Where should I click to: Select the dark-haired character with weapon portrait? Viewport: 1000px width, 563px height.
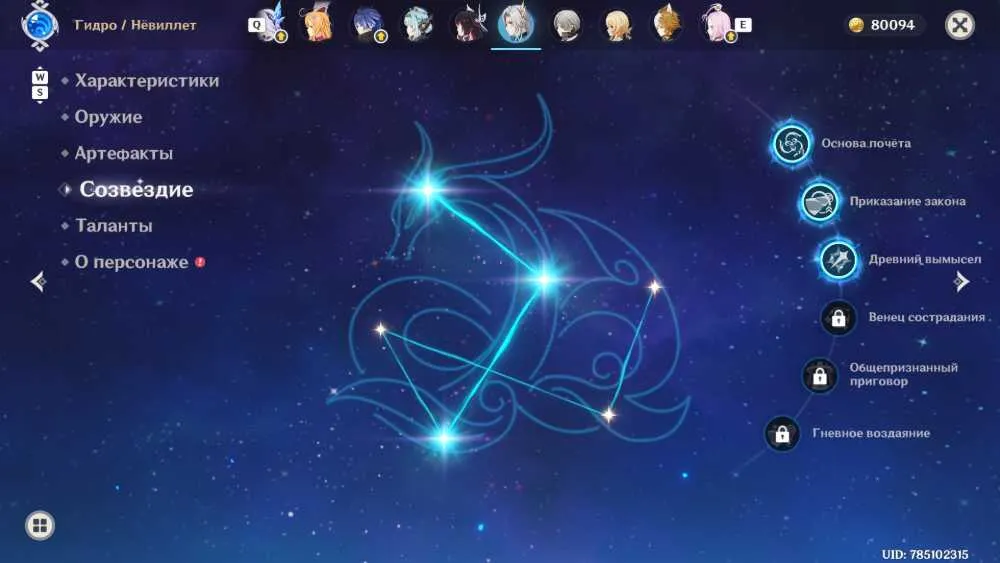click(467, 24)
